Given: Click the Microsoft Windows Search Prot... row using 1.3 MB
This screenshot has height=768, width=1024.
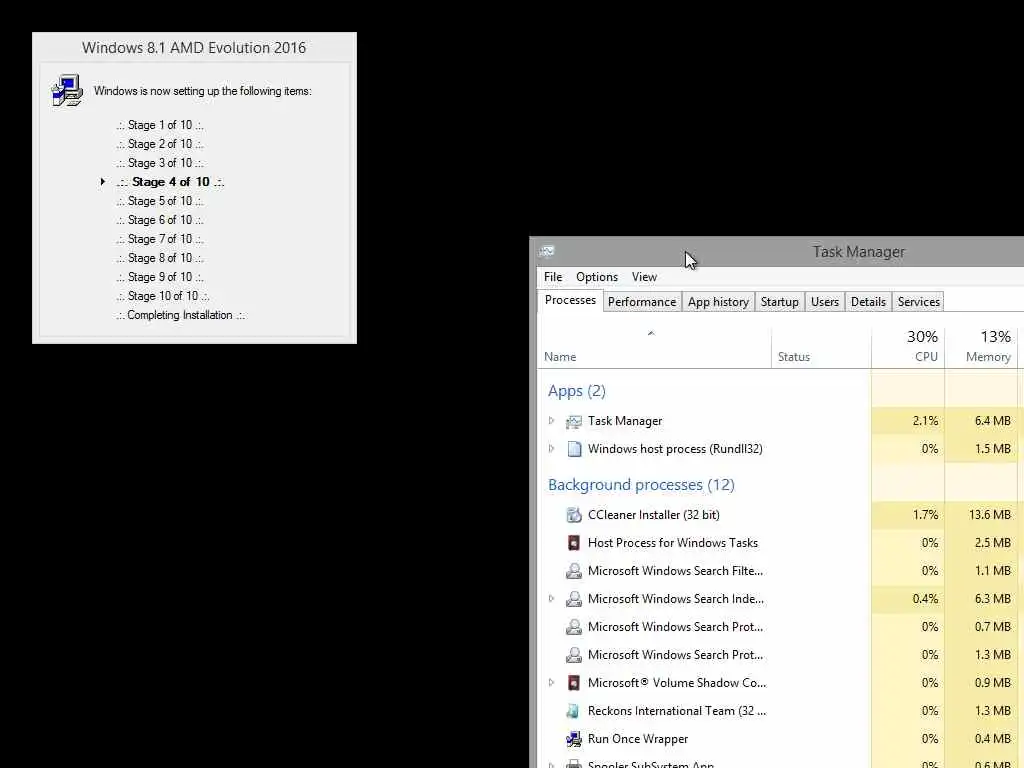Looking at the screenshot, I should (778, 655).
